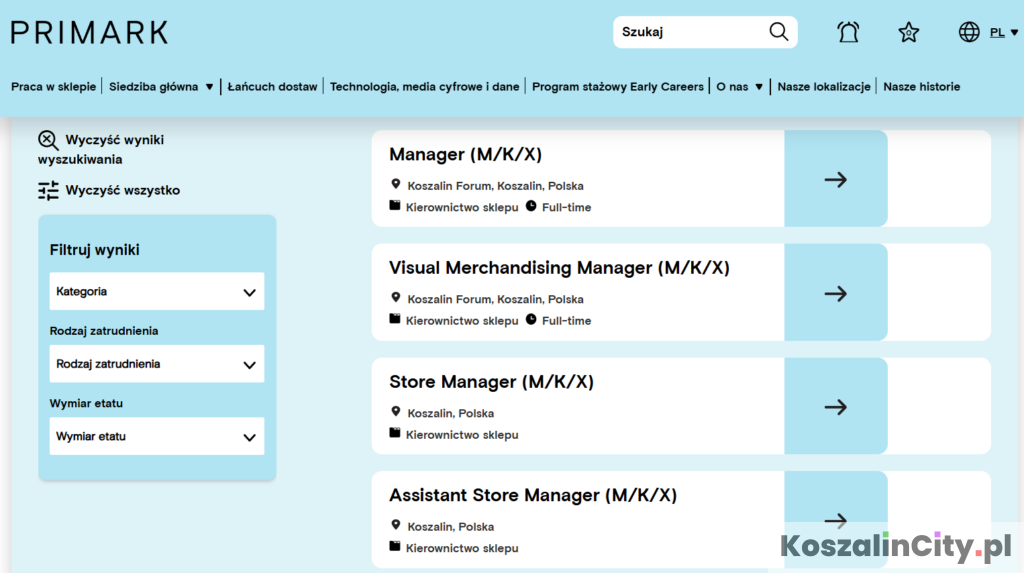Viewport: 1024px width, 573px height.
Task: Open job alerts bell icon
Action: click(848, 32)
